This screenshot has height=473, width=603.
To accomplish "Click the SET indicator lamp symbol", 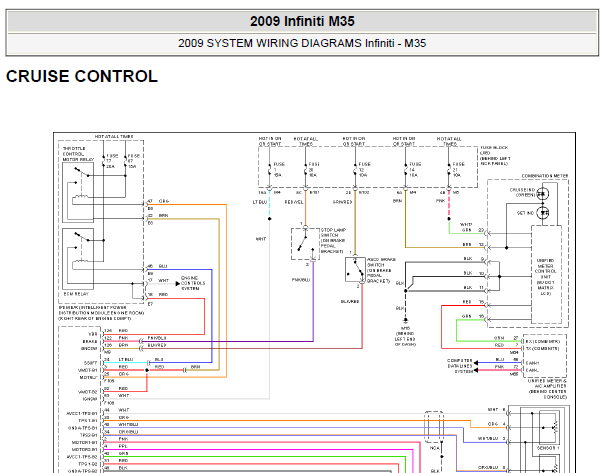I will 543,212.
